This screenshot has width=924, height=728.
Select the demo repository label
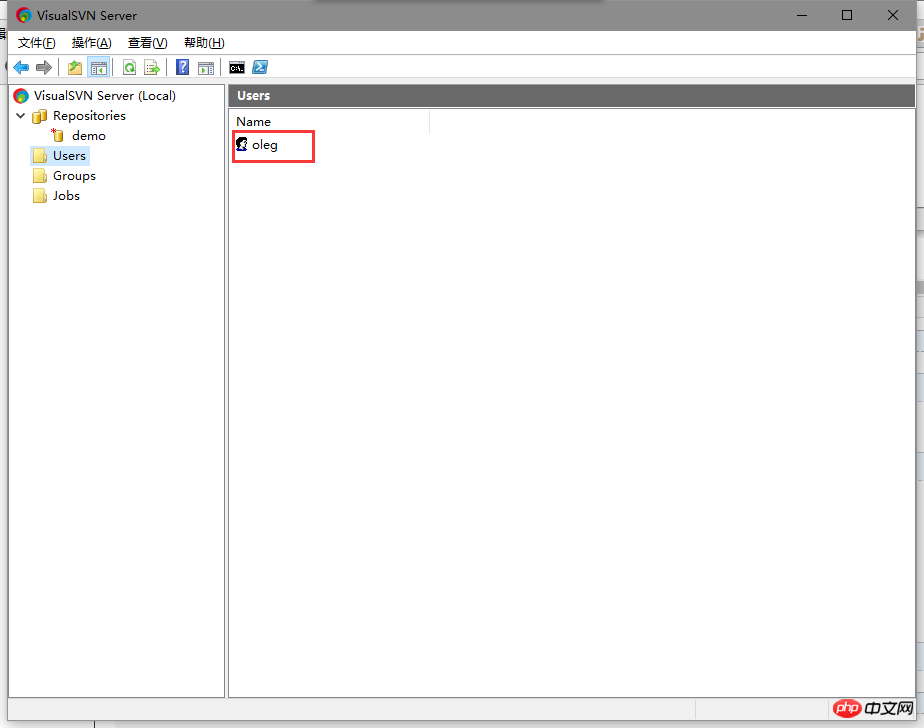click(88, 136)
